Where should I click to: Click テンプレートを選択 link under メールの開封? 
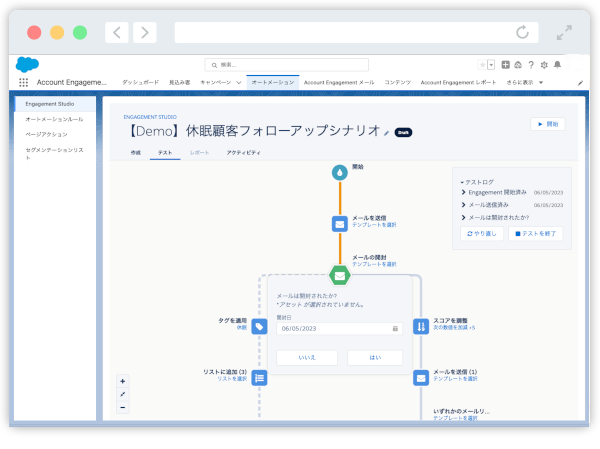click(x=374, y=264)
